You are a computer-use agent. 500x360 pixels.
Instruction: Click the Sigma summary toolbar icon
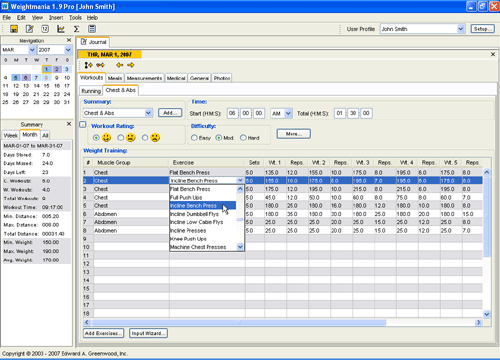[x=76, y=29]
